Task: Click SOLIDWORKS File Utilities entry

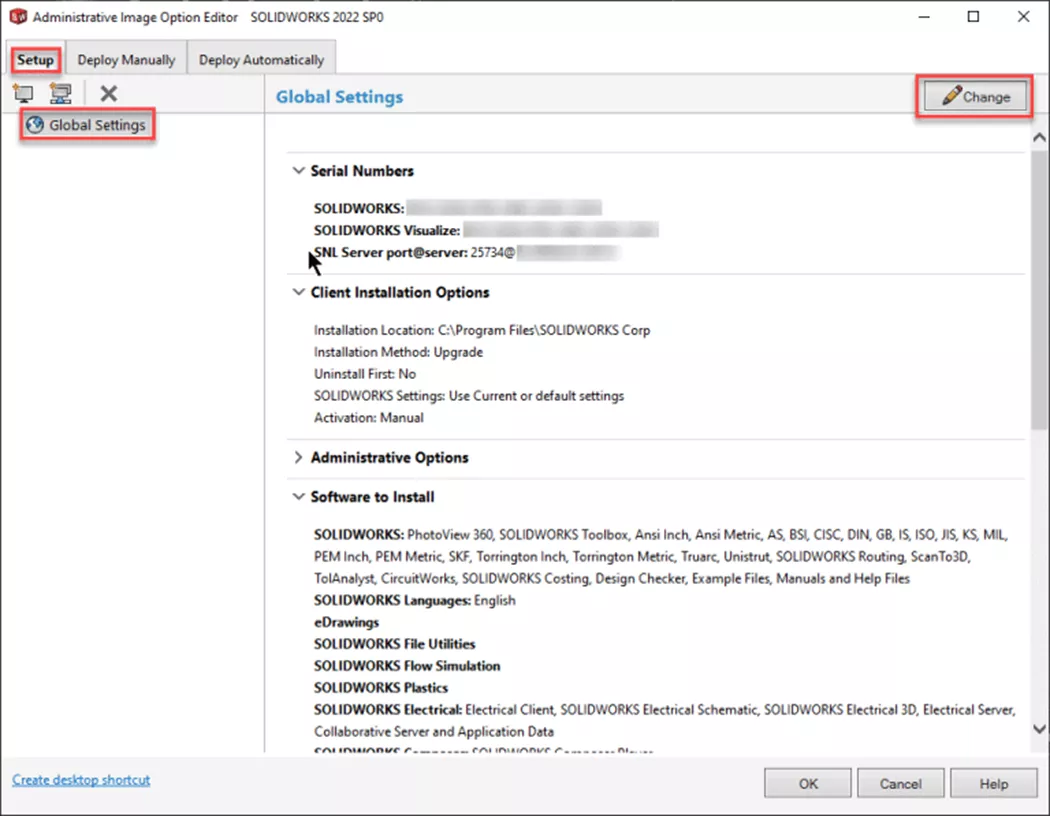Action: click(x=394, y=644)
